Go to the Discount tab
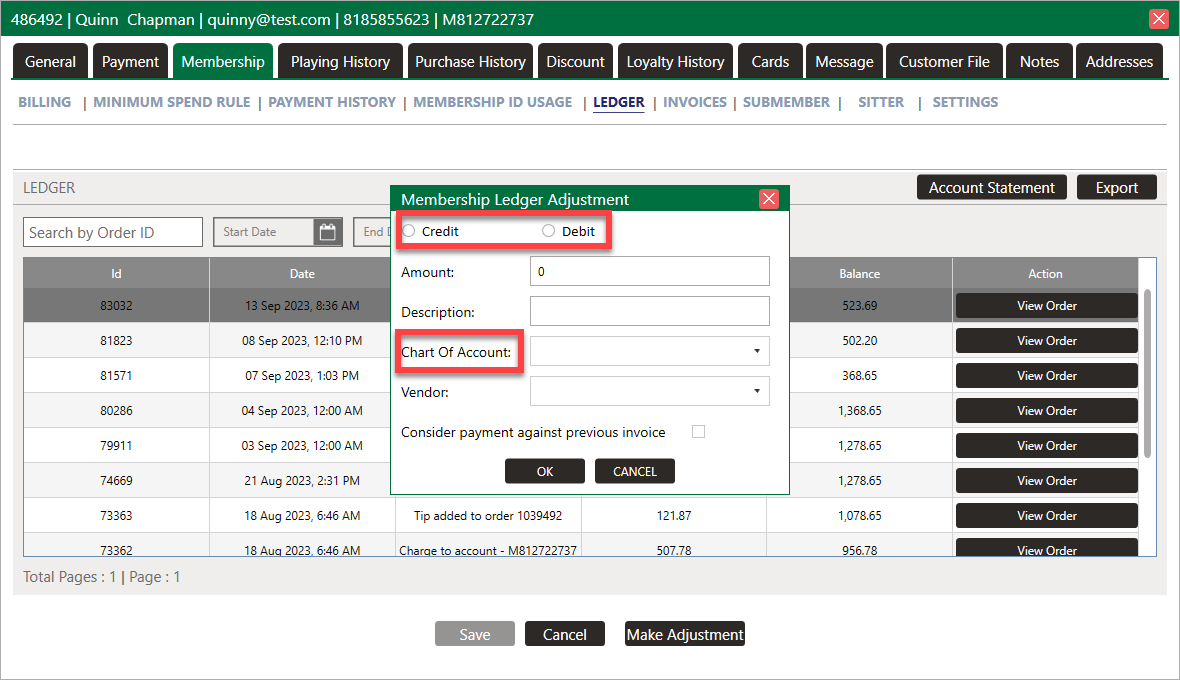The width and height of the screenshot is (1180, 680). tap(575, 62)
